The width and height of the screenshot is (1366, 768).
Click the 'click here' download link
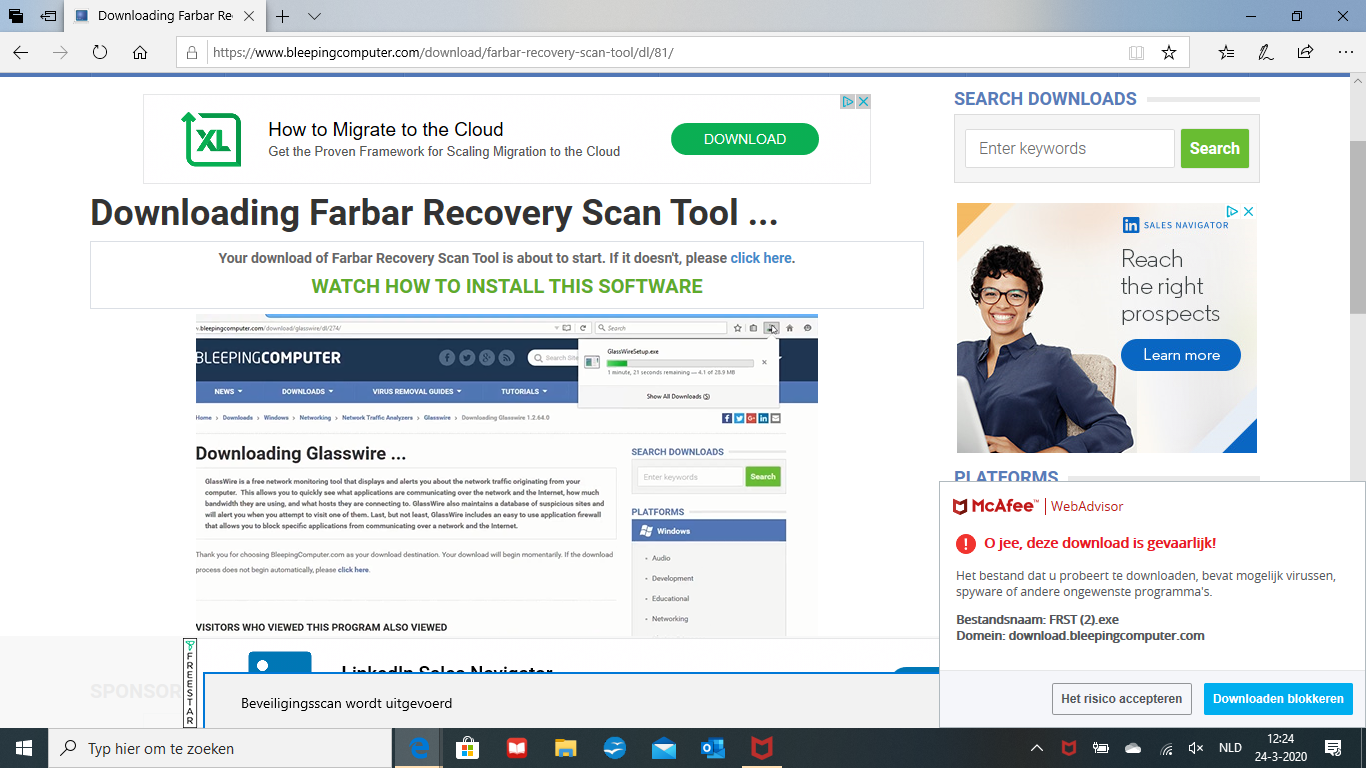point(761,258)
